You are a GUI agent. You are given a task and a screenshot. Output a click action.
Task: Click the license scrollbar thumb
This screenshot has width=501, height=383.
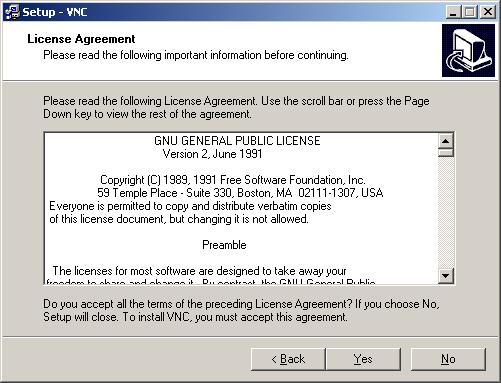coord(446,153)
